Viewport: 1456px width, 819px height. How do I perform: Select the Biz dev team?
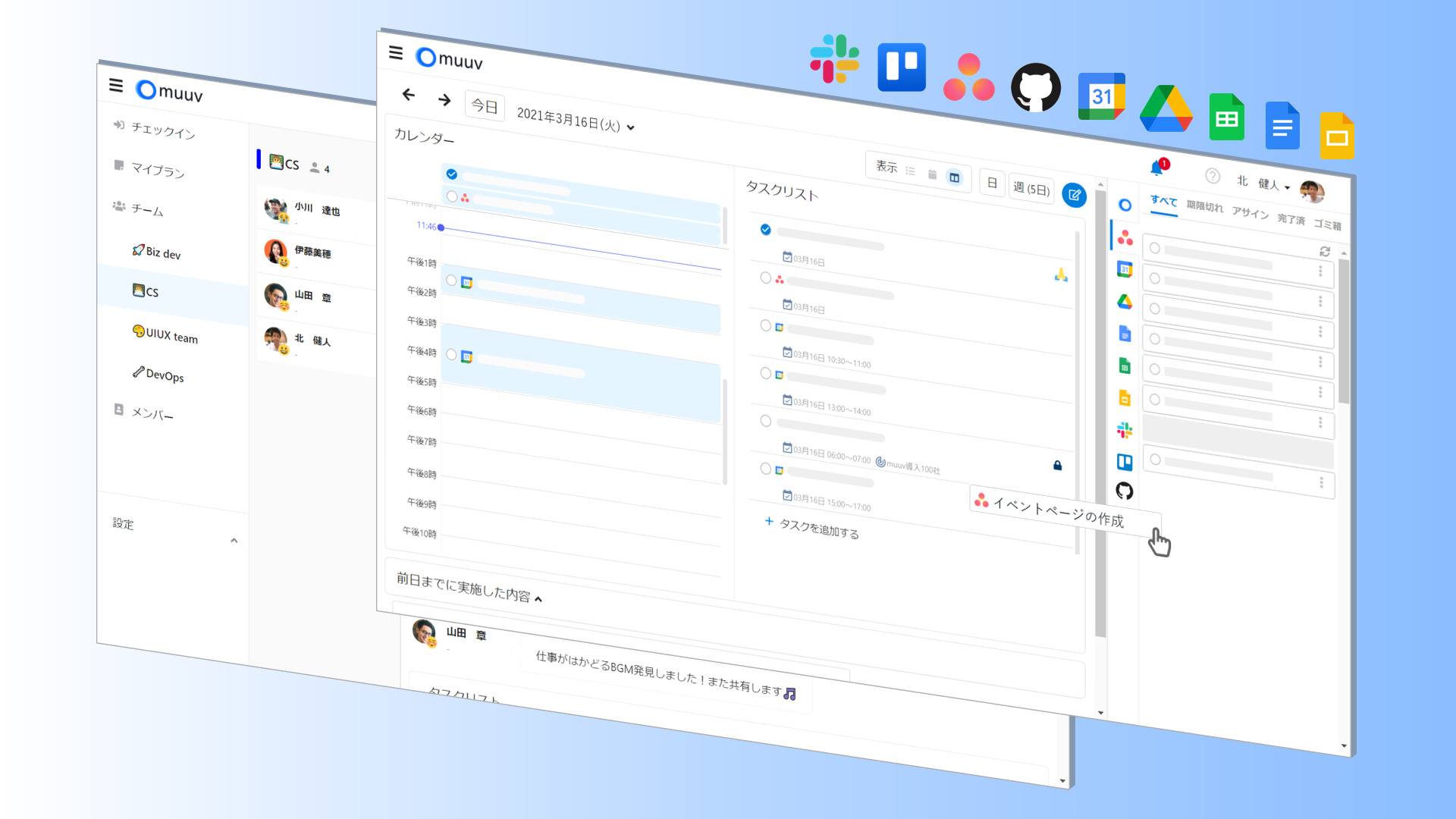pyautogui.click(x=157, y=253)
